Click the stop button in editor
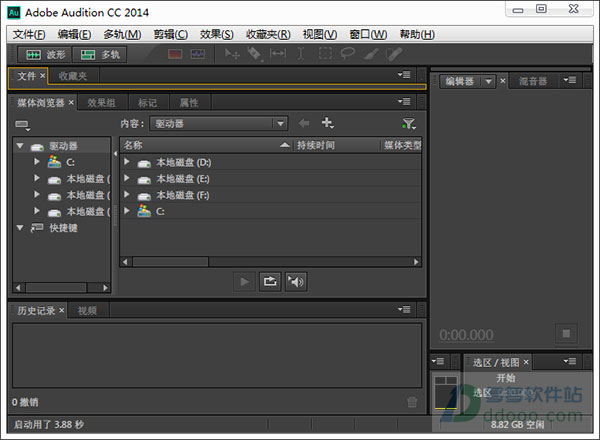The width and height of the screenshot is (600, 440). tap(566, 334)
